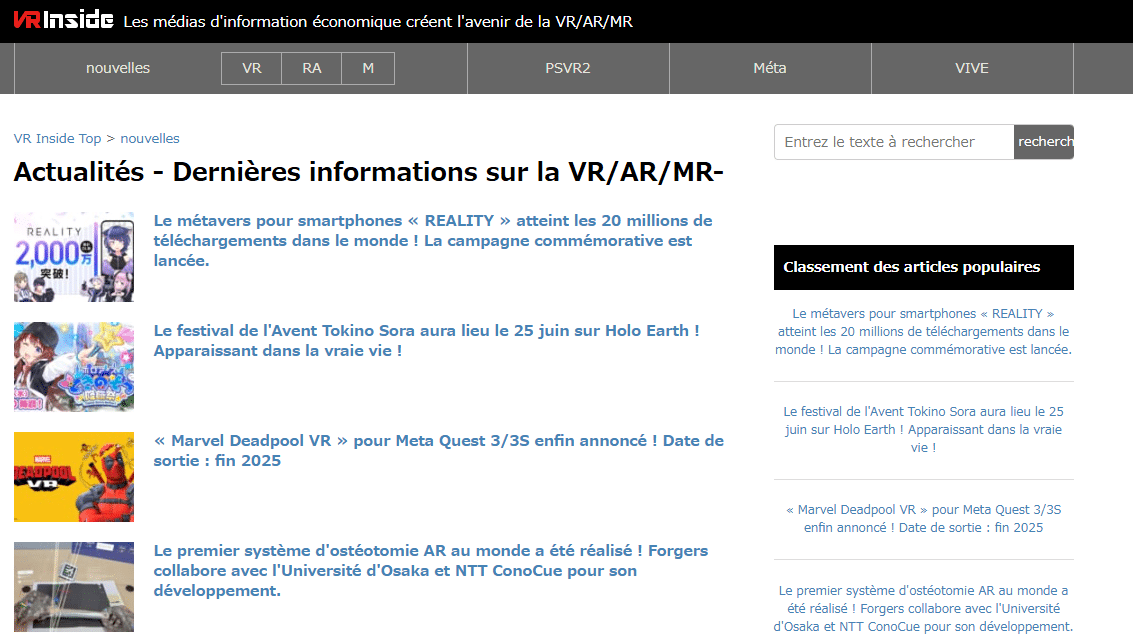
Task: Focus the search text field
Action: (x=894, y=142)
